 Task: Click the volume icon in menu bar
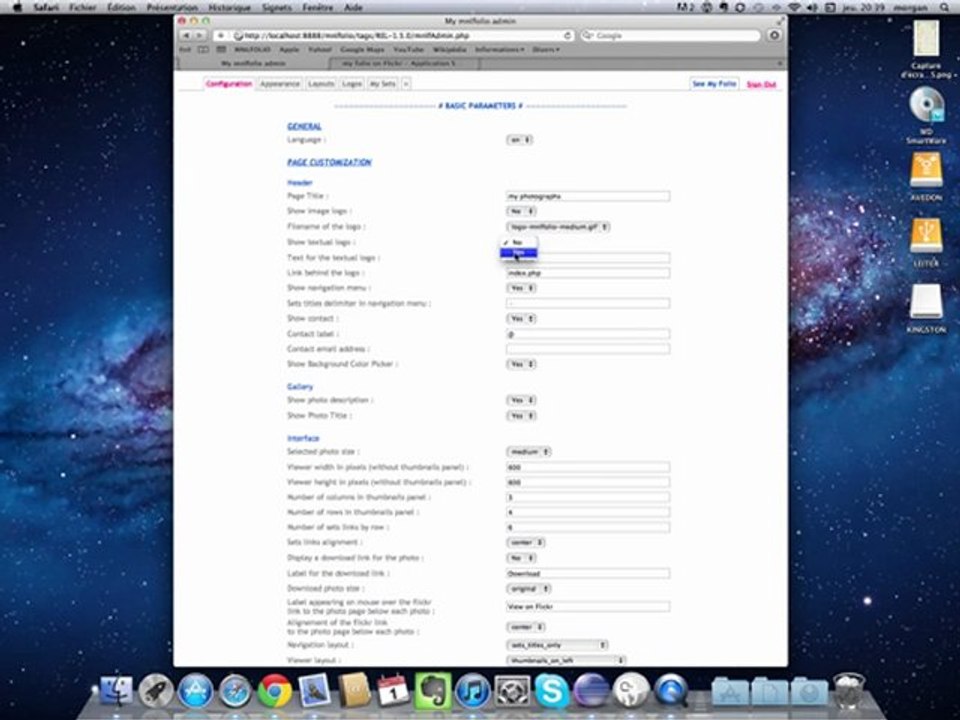(814, 7)
